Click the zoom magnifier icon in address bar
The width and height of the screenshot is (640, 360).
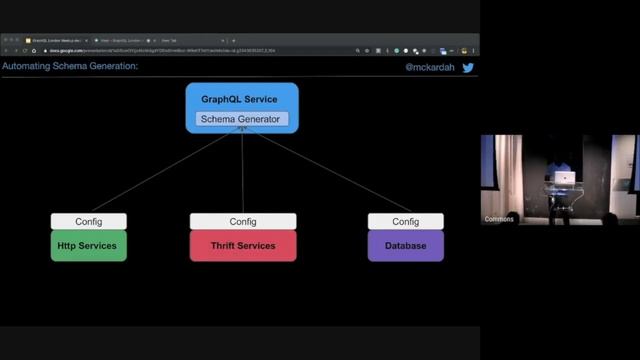pos(358,51)
